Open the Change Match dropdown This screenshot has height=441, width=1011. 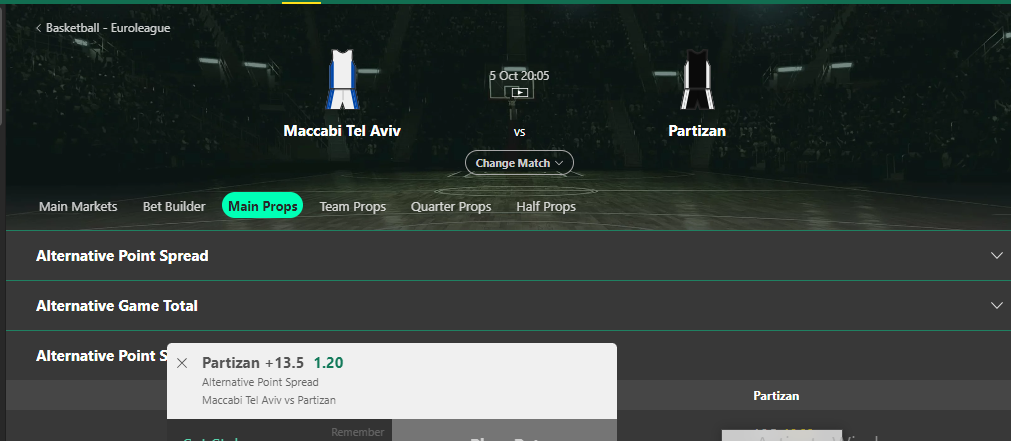519,163
